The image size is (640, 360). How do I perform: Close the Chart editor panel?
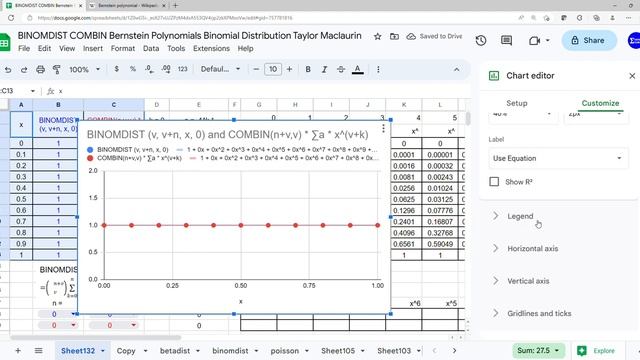click(x=632, y=76)
